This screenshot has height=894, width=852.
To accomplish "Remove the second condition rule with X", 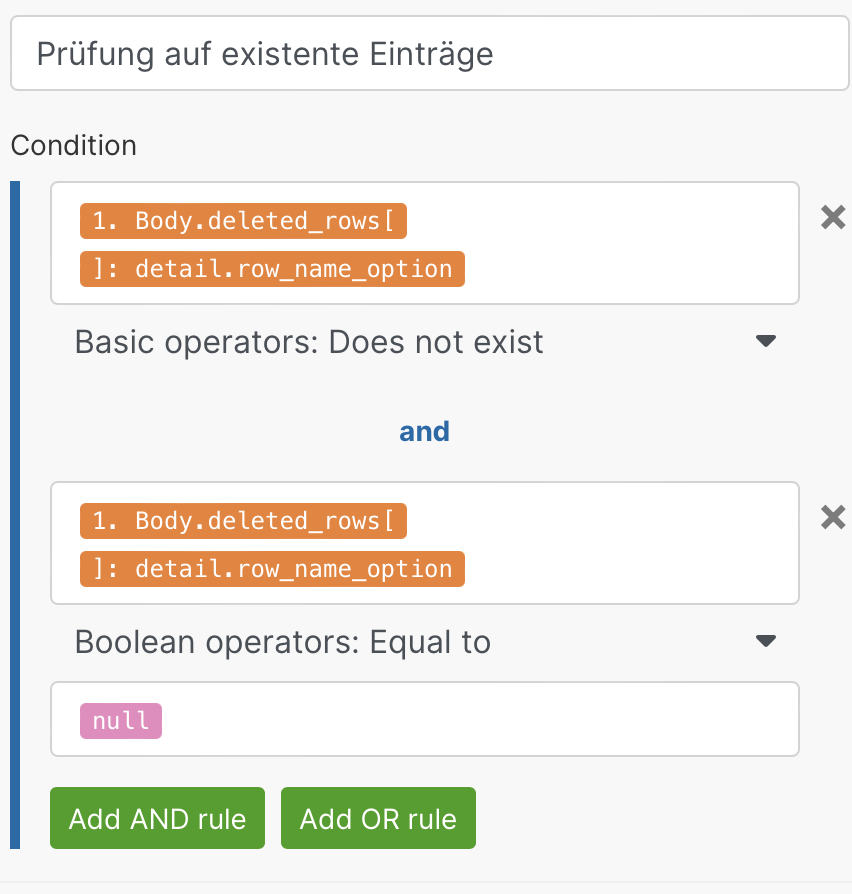I will [832, 517].
